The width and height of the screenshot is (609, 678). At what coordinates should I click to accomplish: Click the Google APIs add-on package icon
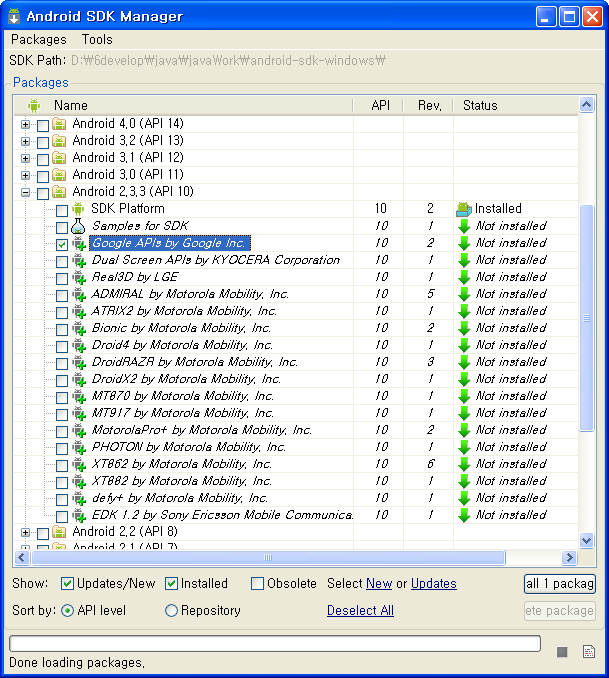point(79,243)
